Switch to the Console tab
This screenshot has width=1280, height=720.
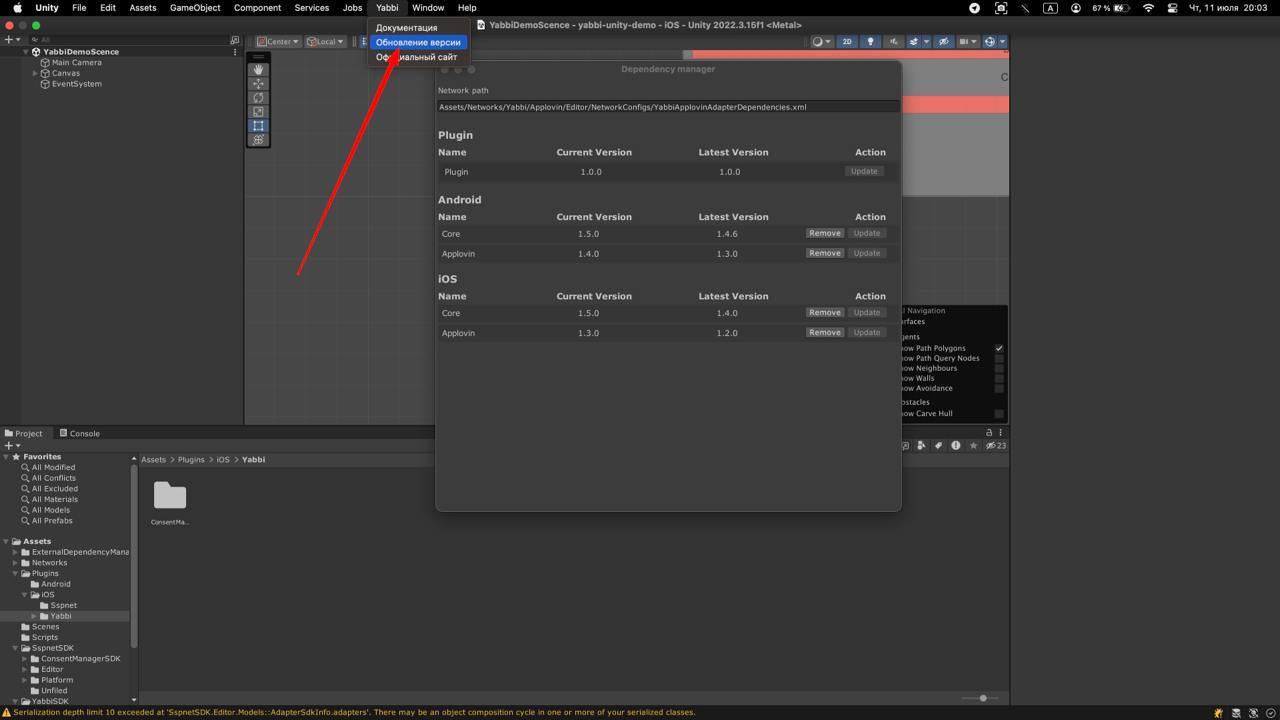[79, 433]
